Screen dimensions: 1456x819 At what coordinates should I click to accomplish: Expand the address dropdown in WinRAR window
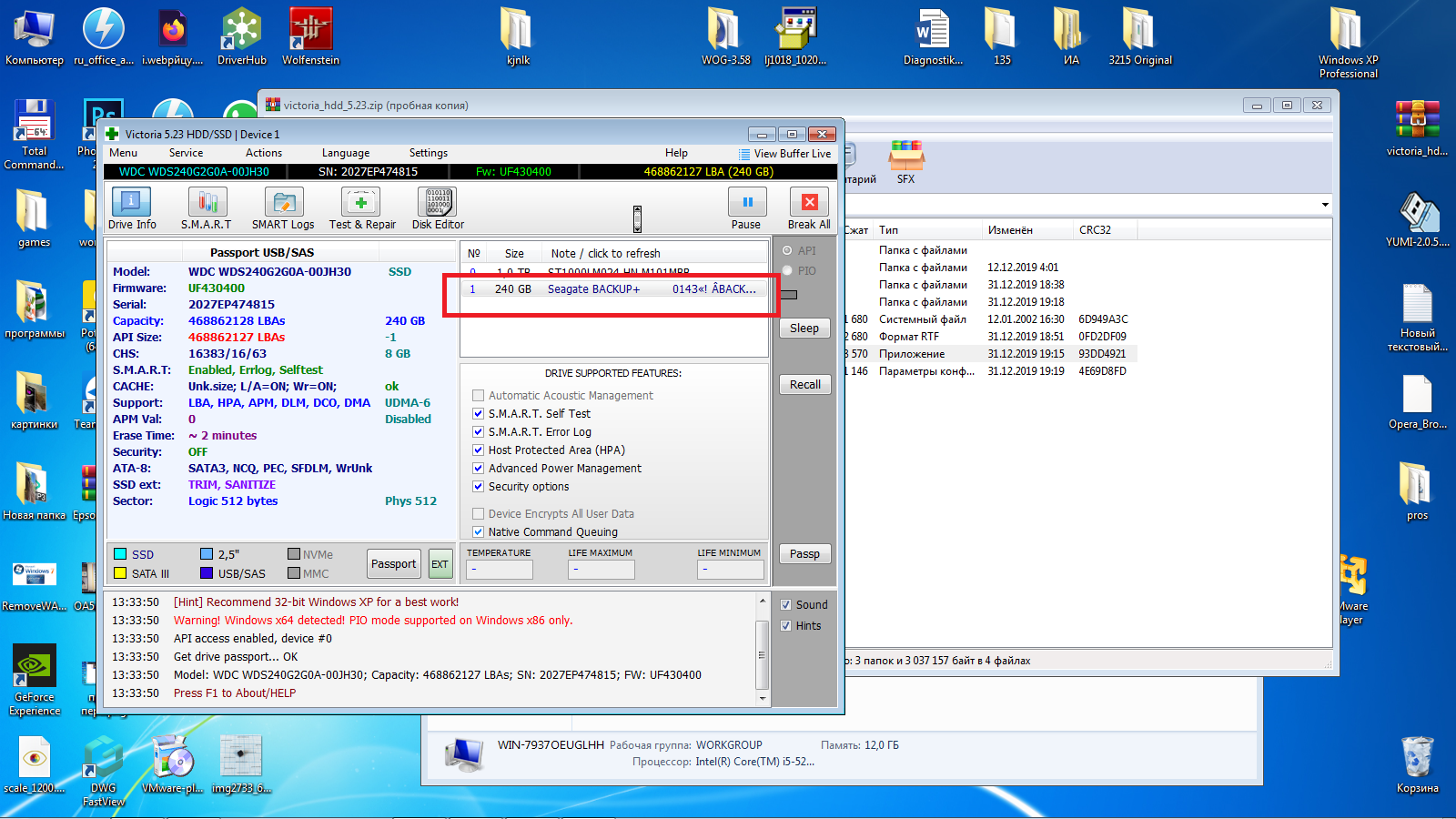click(x=1325, y=205)
